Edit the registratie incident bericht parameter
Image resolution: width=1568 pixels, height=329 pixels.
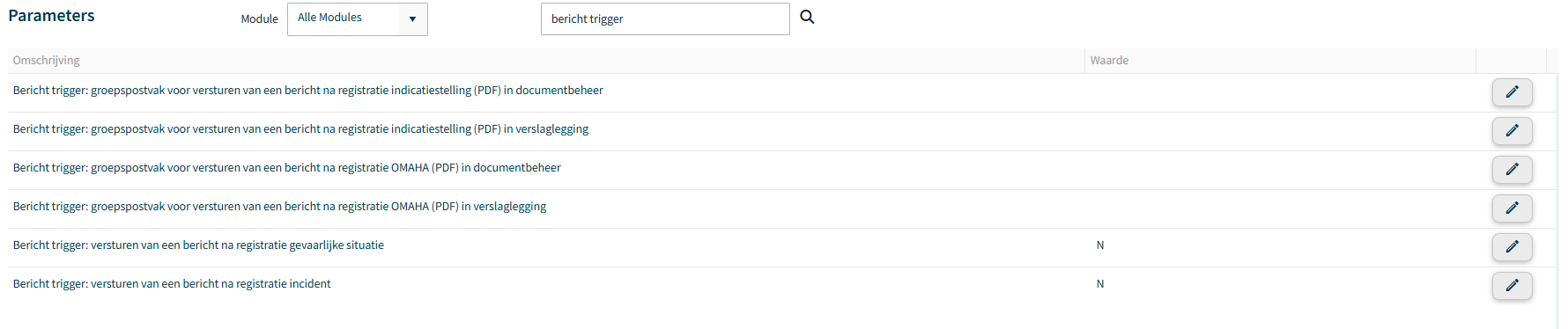[1512, 286]
